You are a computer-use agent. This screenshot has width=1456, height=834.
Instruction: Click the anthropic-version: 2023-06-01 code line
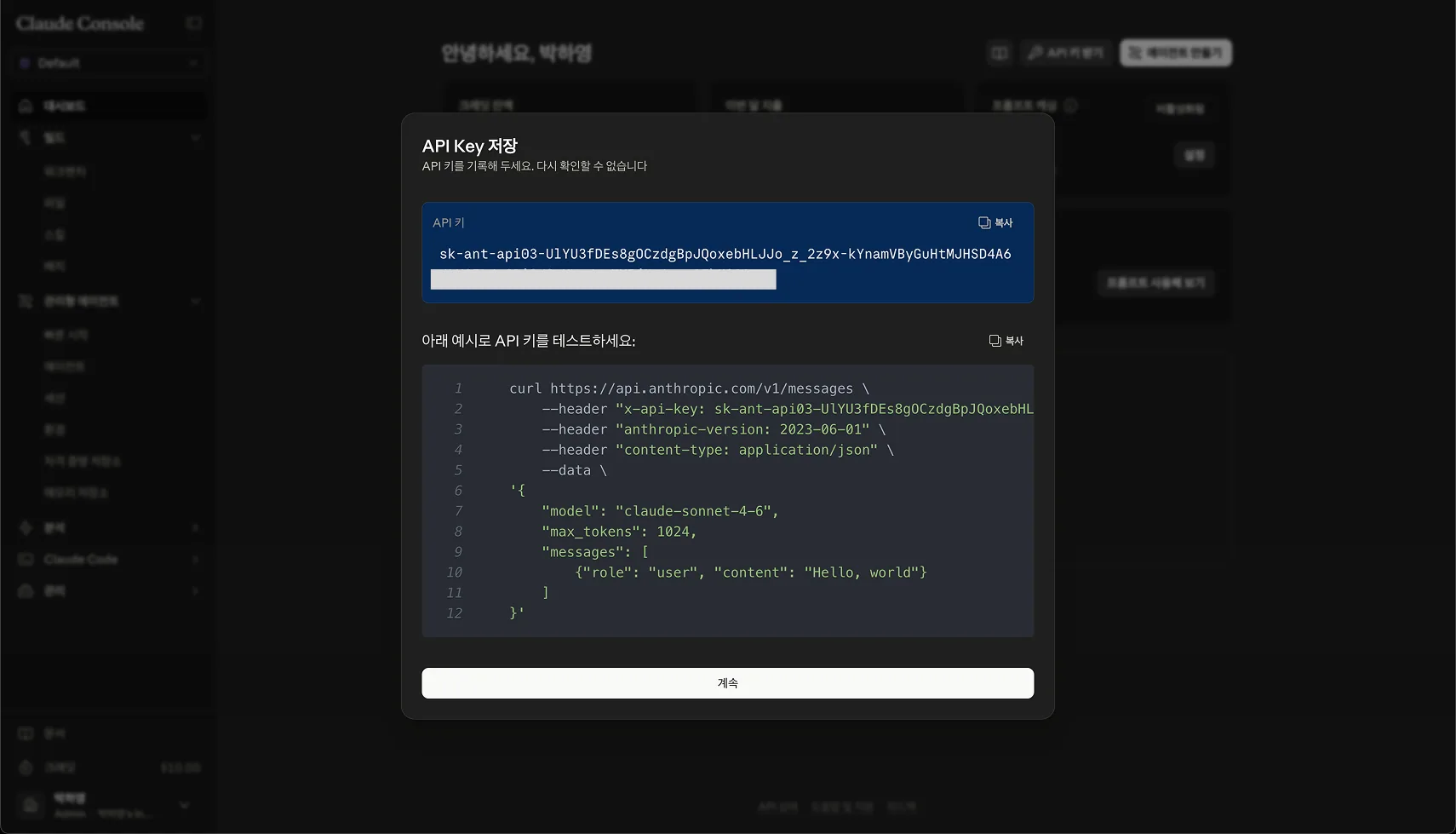(x=714, y=429)
